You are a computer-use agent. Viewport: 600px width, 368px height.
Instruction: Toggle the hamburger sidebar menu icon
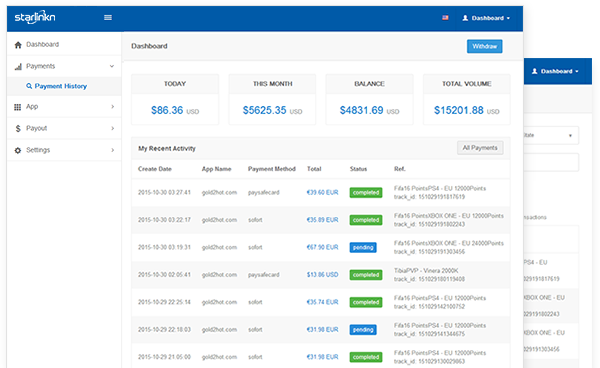click(108, 18)
